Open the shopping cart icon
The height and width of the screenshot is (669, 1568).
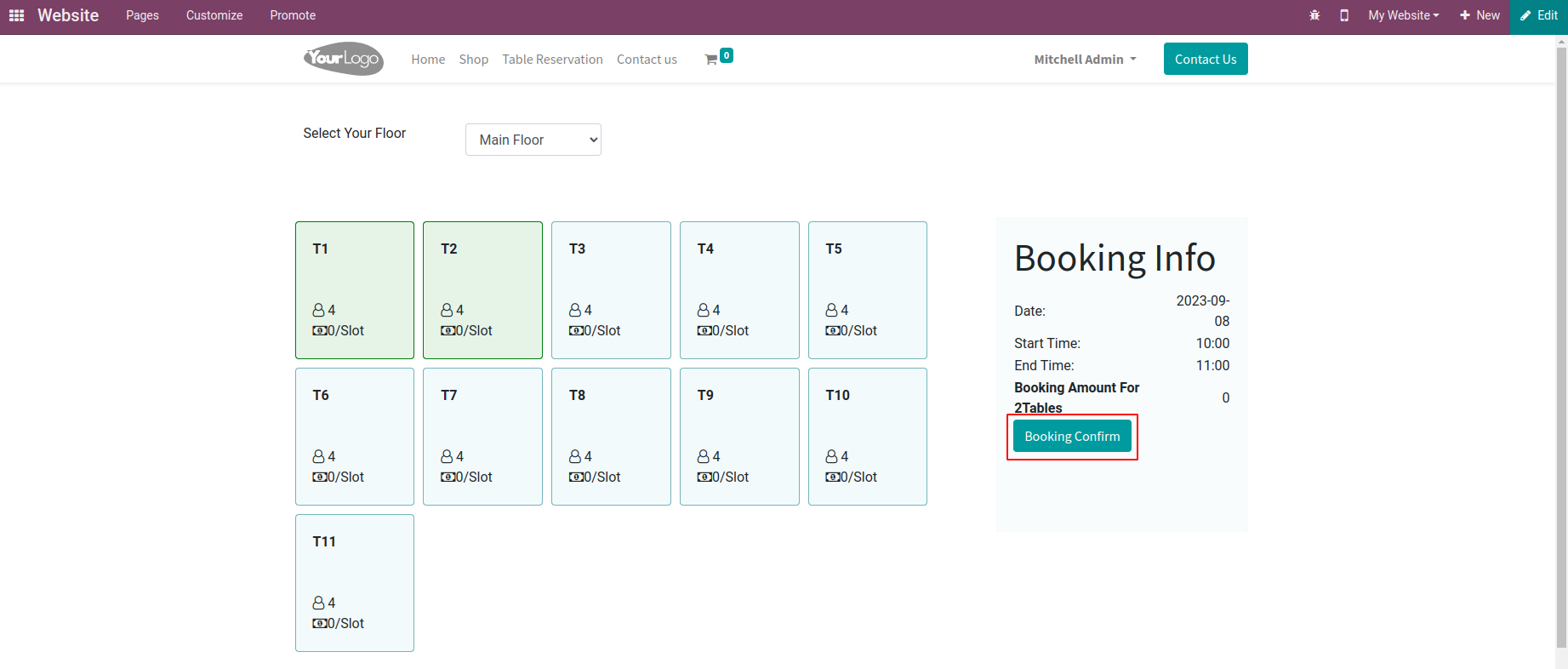click(711, 60)
